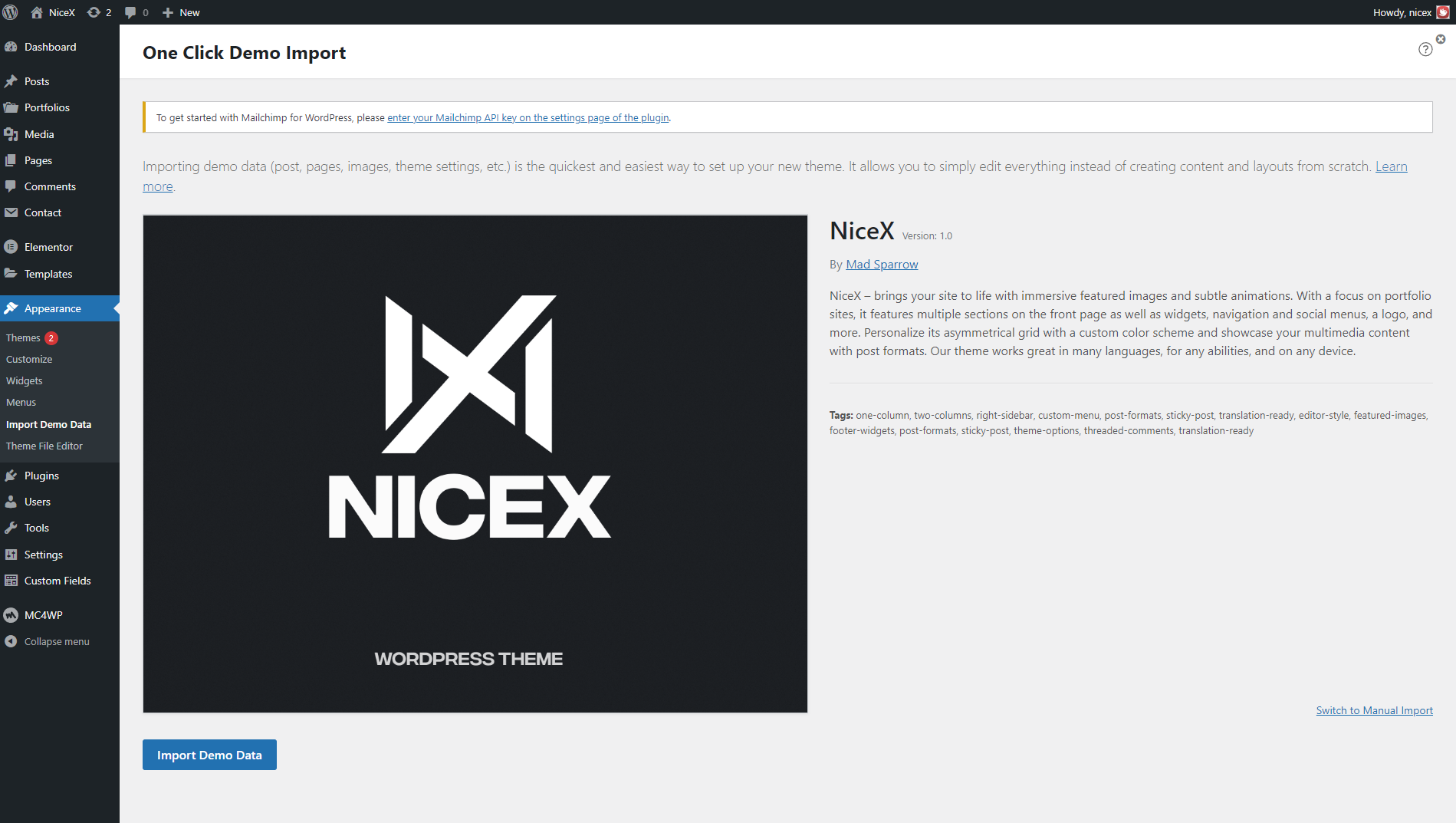Open Mailchimp API key settings link

click(528, 117)
